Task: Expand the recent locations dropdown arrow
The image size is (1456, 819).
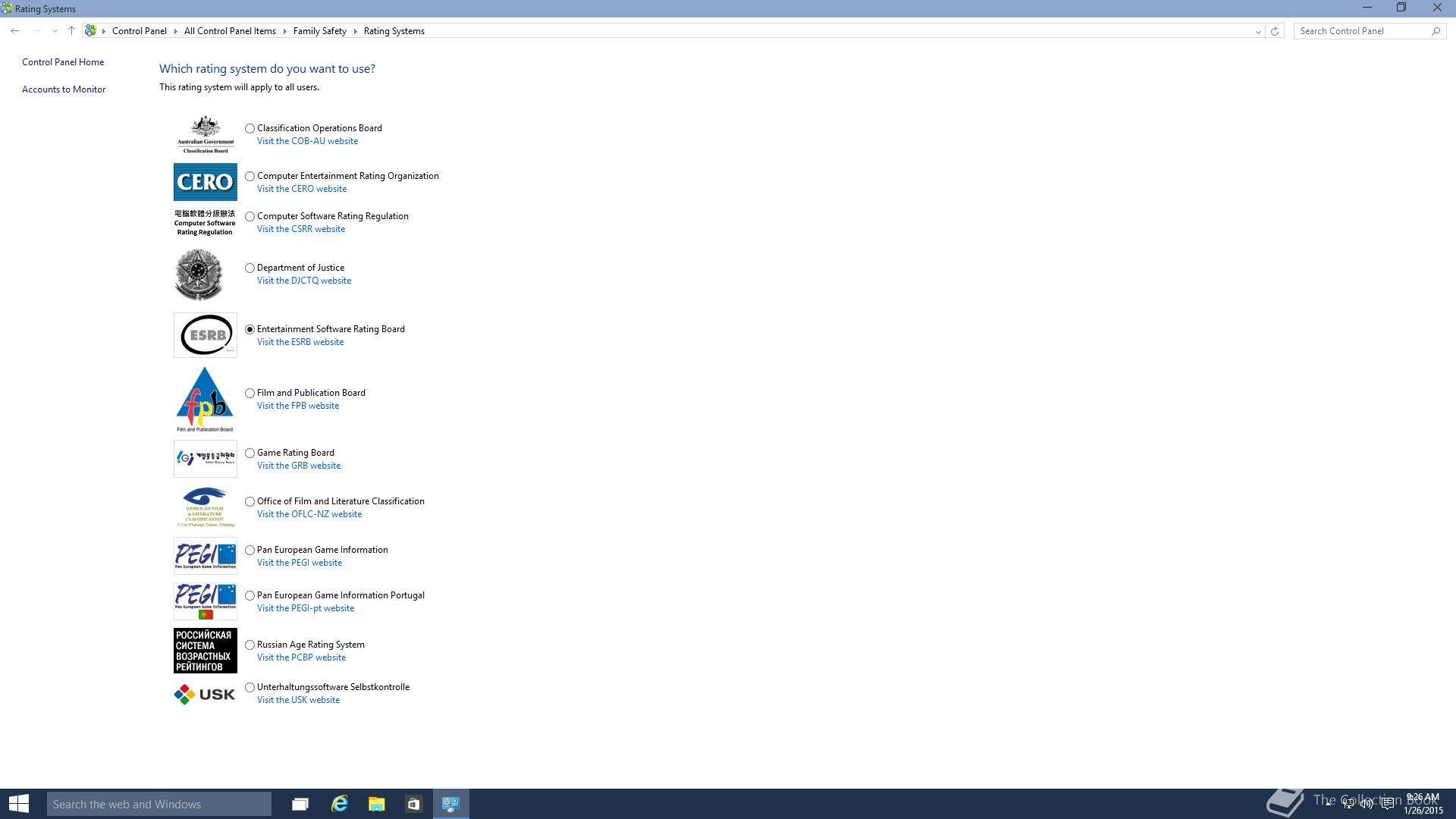Action: point(55,31)
